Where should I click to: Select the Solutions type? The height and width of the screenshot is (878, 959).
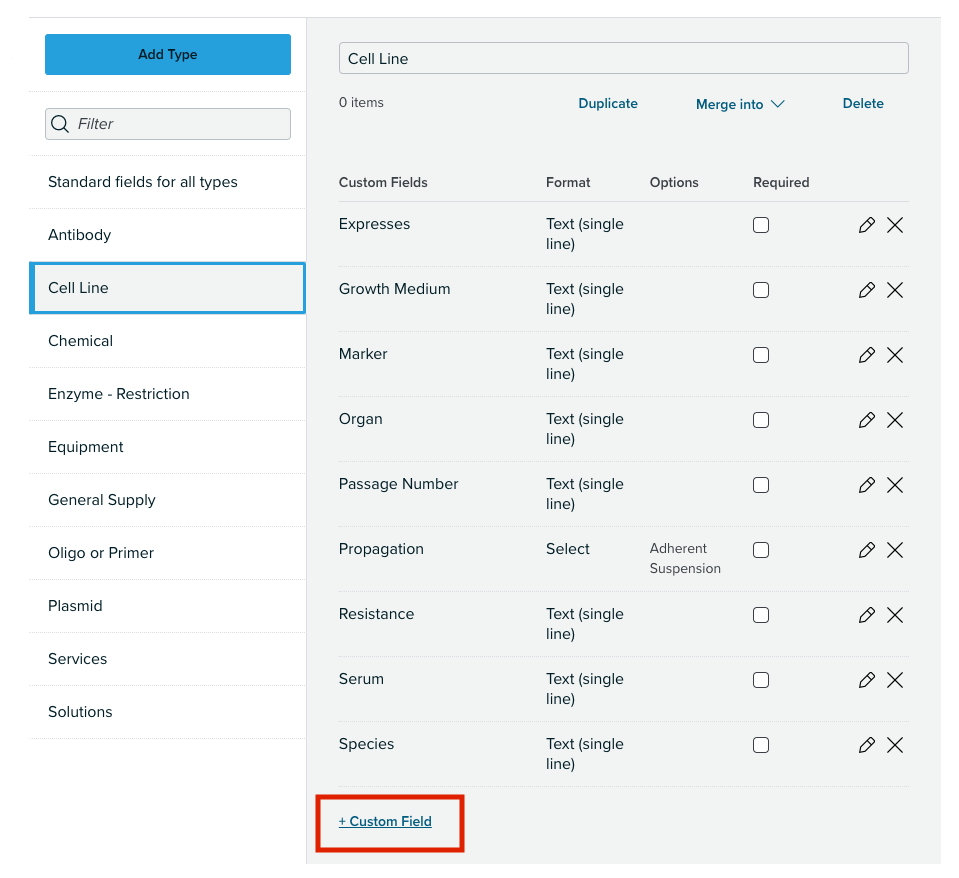tap(168, 712)
